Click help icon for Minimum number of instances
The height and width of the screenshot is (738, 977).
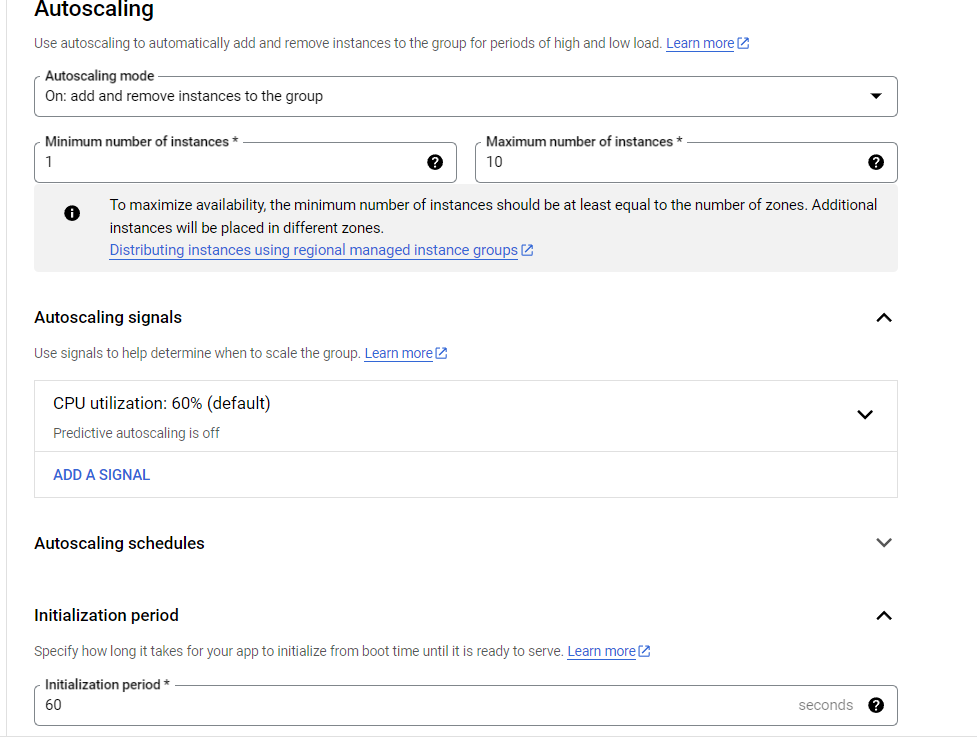pyautogui.click(x=435, y=162)
